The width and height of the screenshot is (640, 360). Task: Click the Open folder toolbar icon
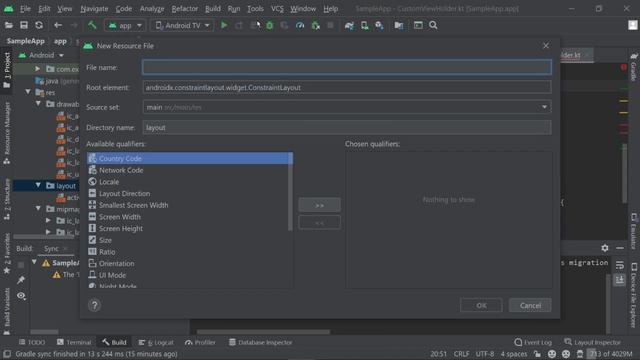coord(9,25)
